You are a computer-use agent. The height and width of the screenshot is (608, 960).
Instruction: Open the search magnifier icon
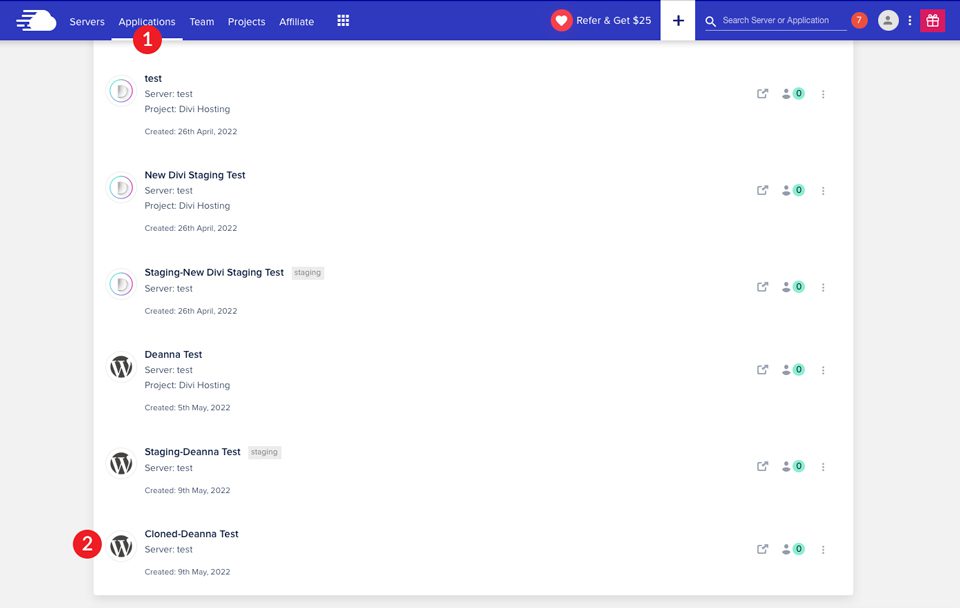(710, 20)
